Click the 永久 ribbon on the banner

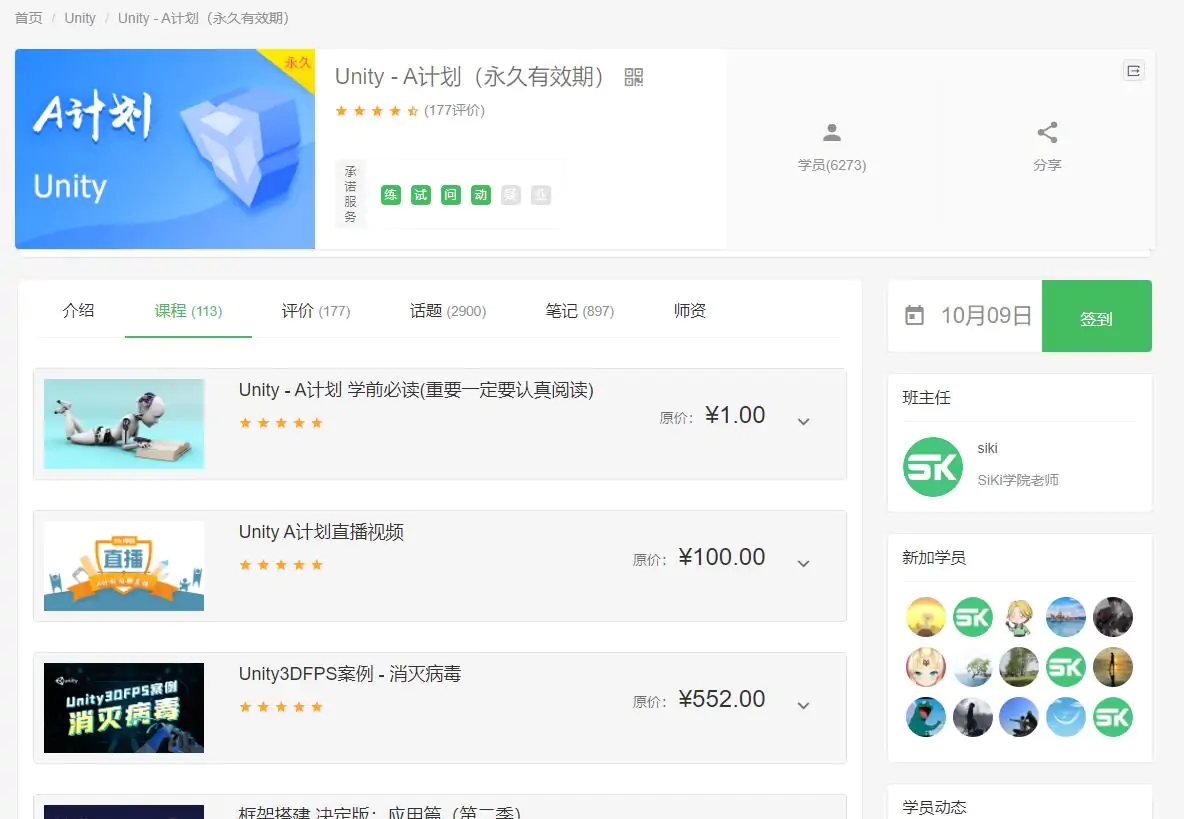[x=296, y=63]
